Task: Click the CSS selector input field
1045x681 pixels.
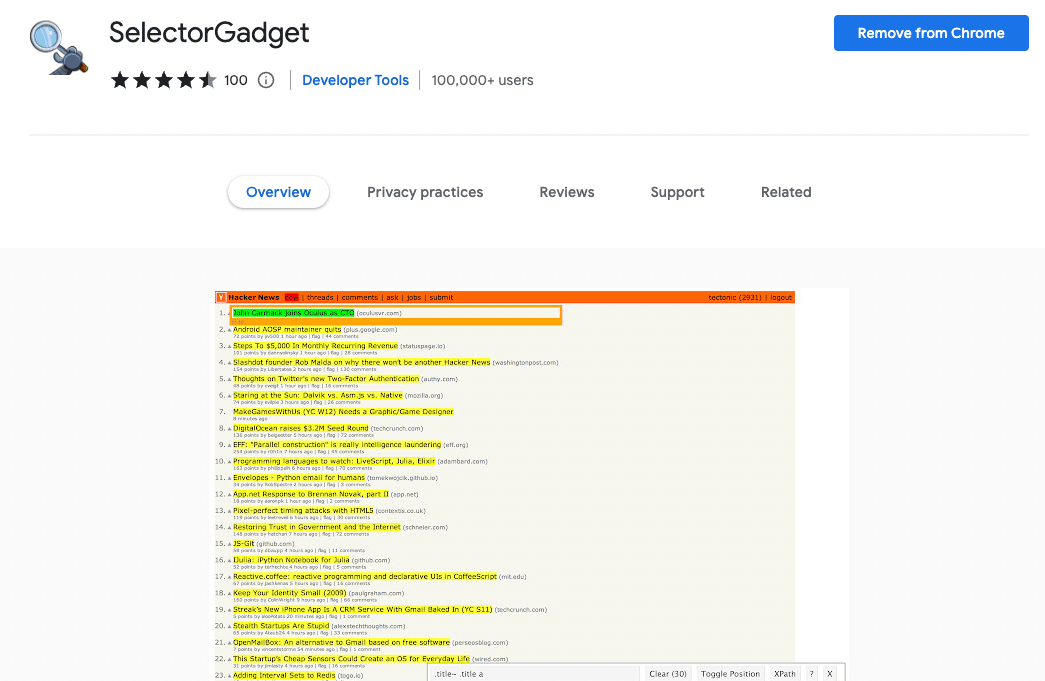Action: pos(534,674)
